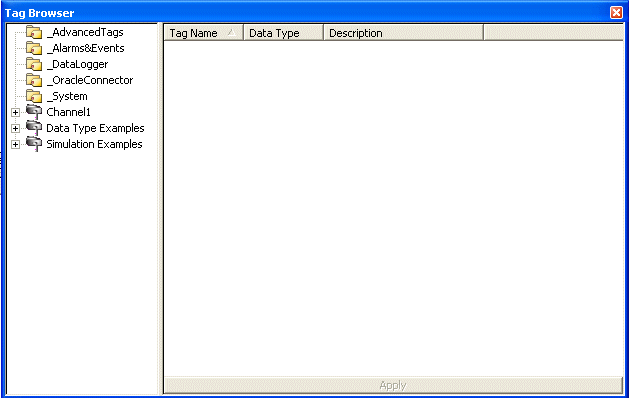
Task: Select the Data Type Examples label
Action: tap(95, 128)
